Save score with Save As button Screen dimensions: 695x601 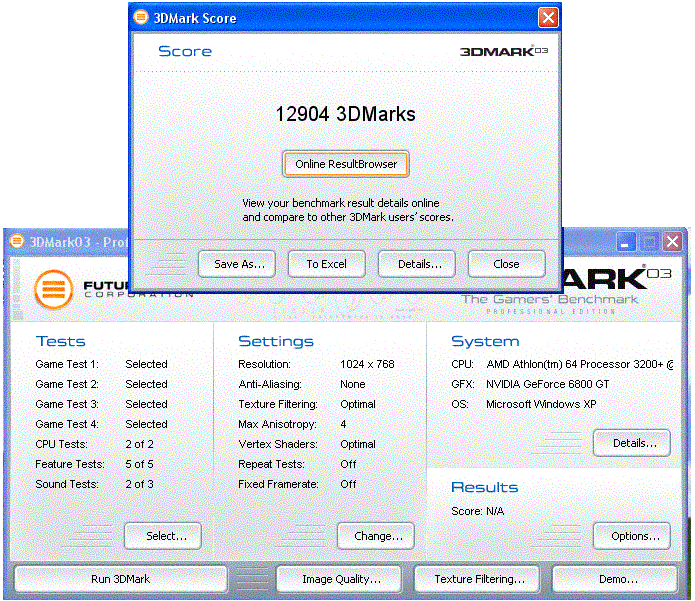[237, 264]
